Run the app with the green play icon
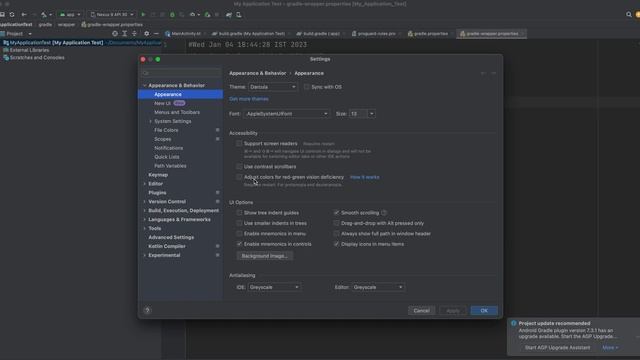The image size is (640, 360). pyautogui.click(x=143, y=15)
